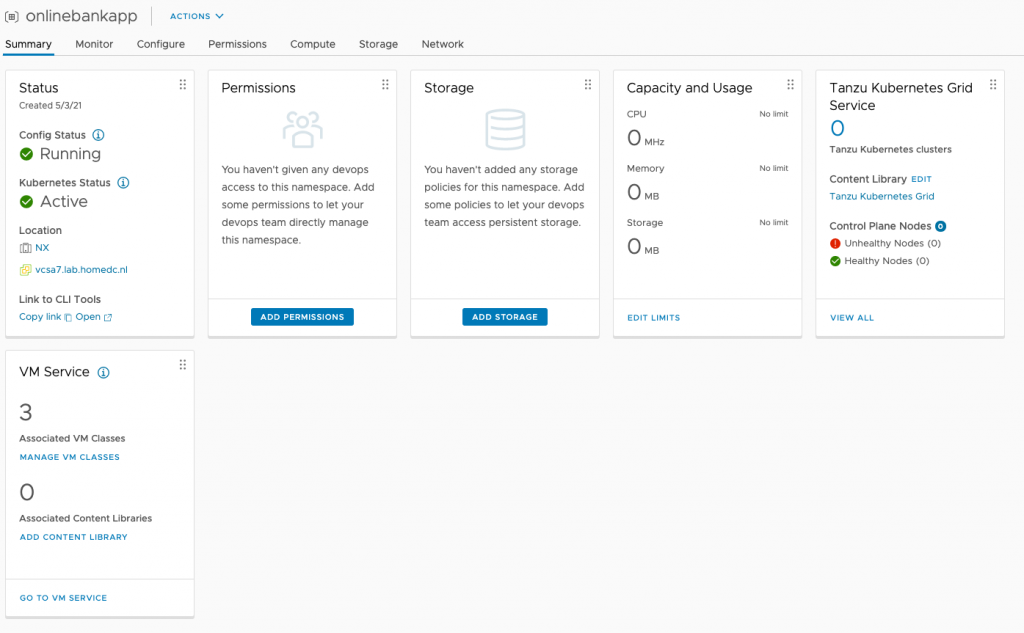Open the Actions dropdown menu

point(196,16)
